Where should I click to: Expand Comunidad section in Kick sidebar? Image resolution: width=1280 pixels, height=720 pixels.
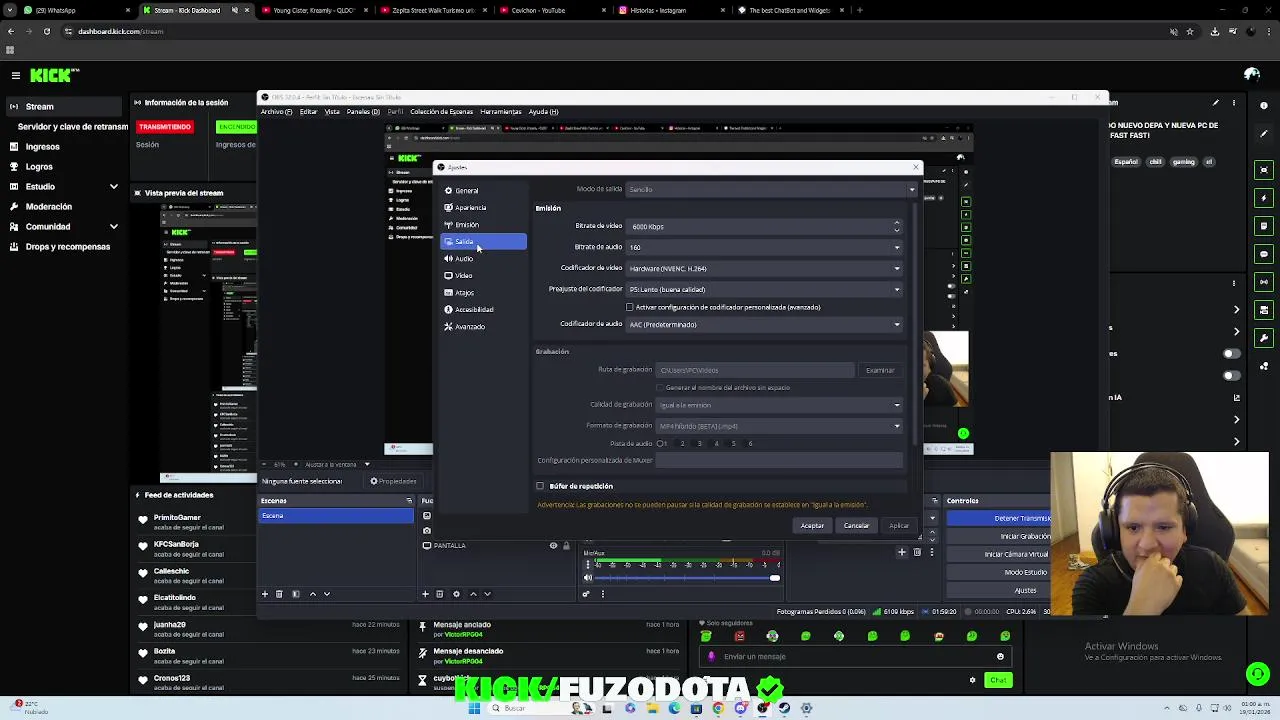[x=113, y=226]
